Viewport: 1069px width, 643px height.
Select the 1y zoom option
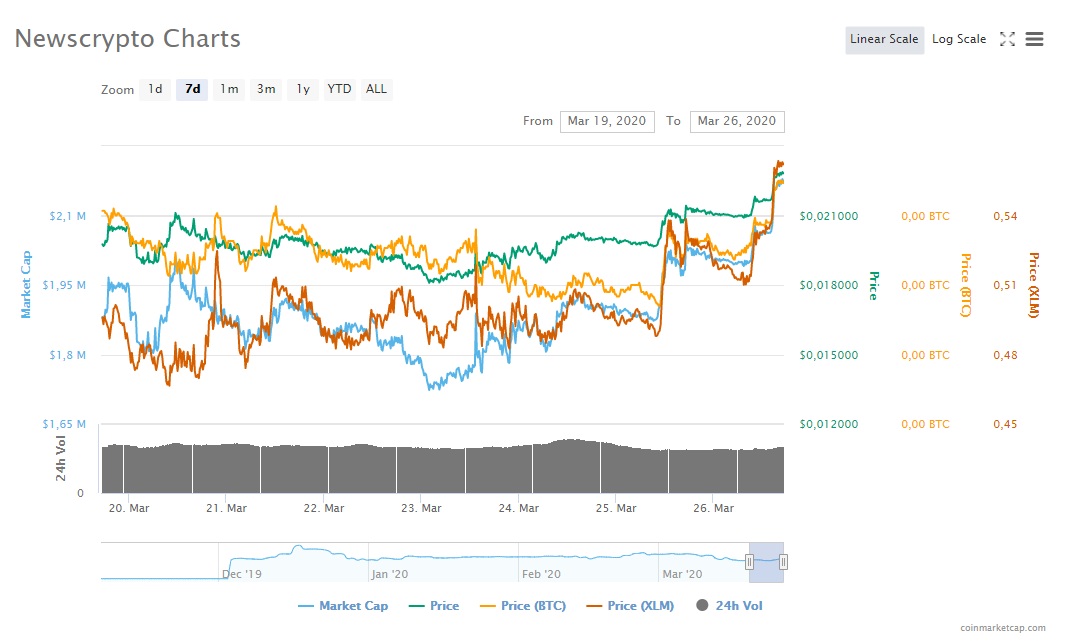(x=303, y=89)
